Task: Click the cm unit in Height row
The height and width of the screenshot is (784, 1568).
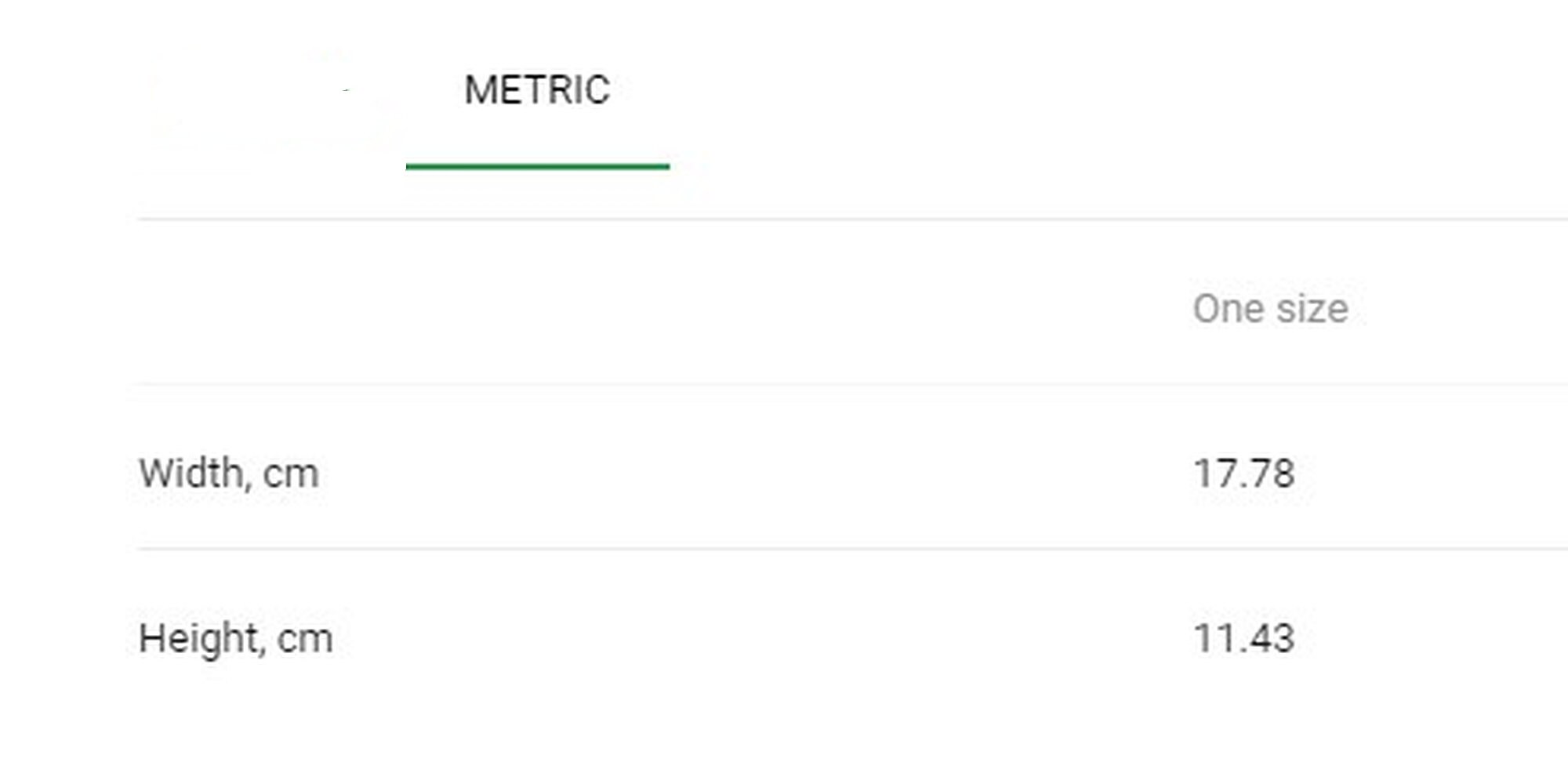Action: (x=306, y=641)
